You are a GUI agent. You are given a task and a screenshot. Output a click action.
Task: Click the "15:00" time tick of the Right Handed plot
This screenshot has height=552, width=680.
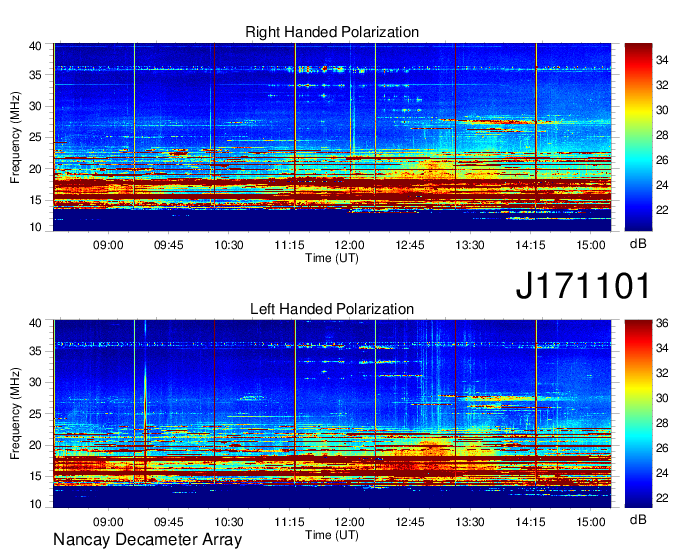[591, 245]
